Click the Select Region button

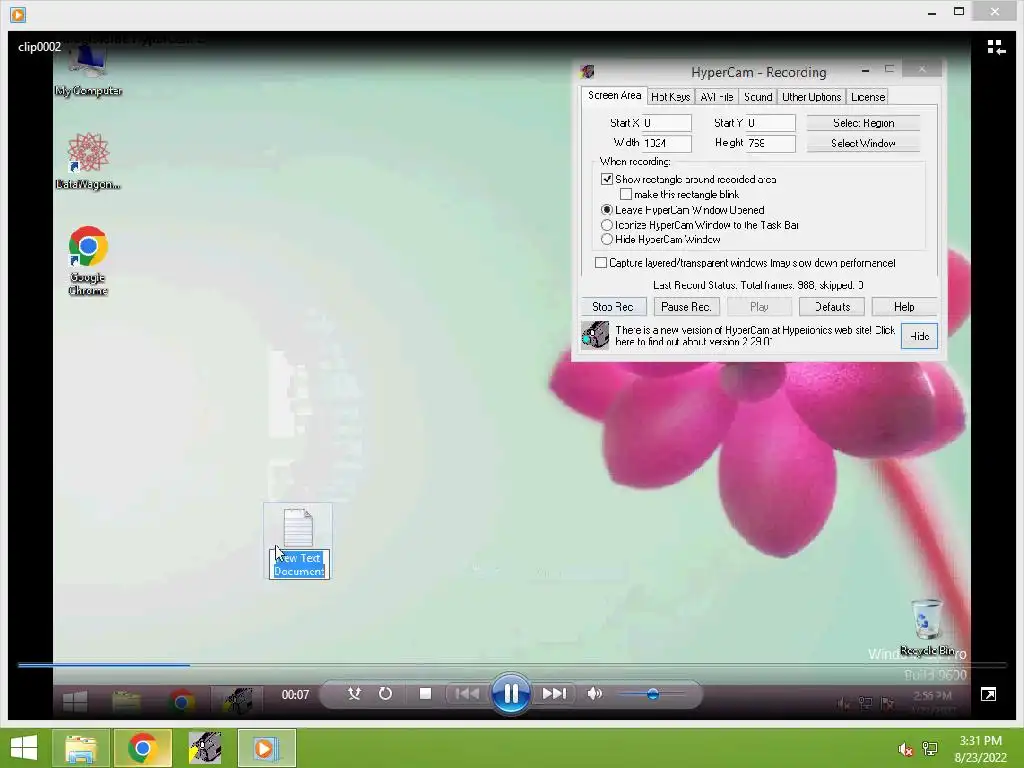(x=863, y=123)
